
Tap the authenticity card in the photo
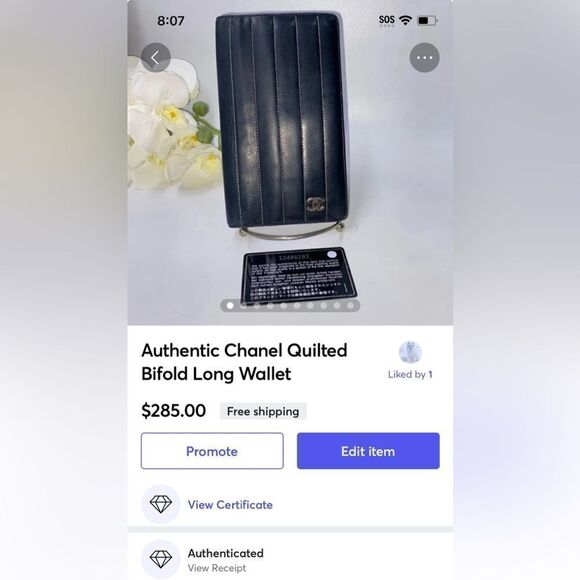(x=299, y=275)
